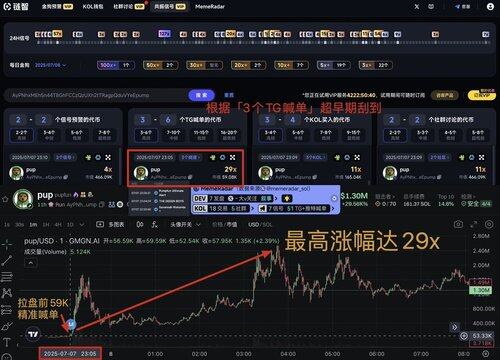The image size is (500, 360).
Task: Click the 127x marker on 24H signal timeline
Action: click(x=164, y=34)
